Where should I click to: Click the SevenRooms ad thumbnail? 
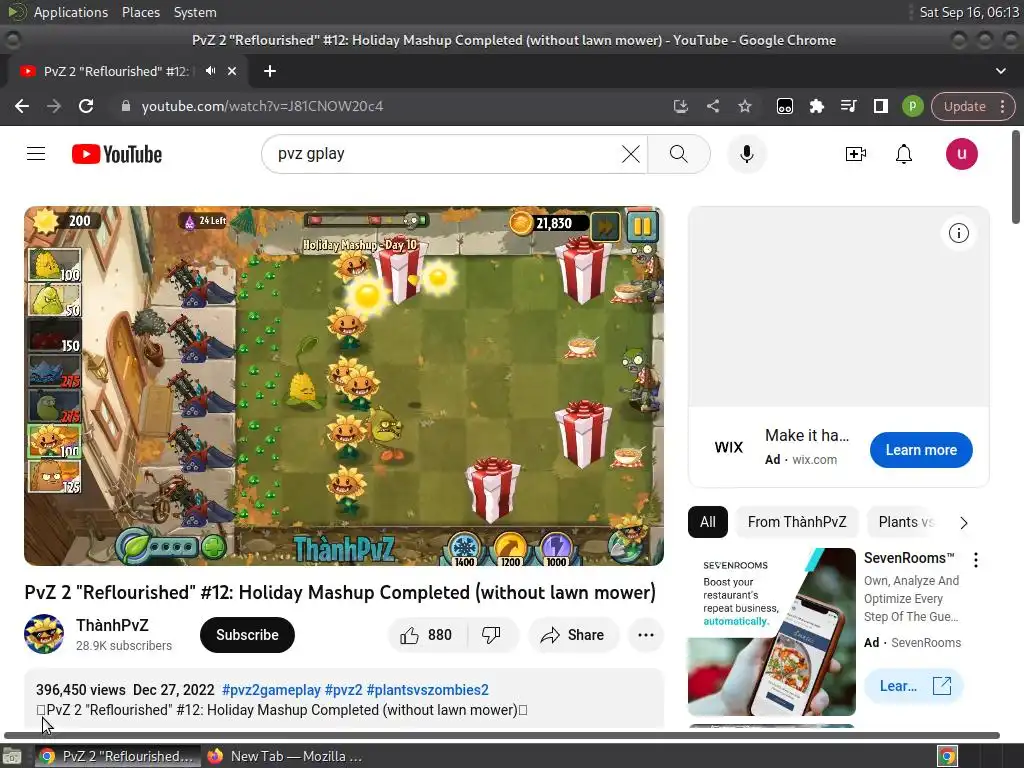pos(771,632)
